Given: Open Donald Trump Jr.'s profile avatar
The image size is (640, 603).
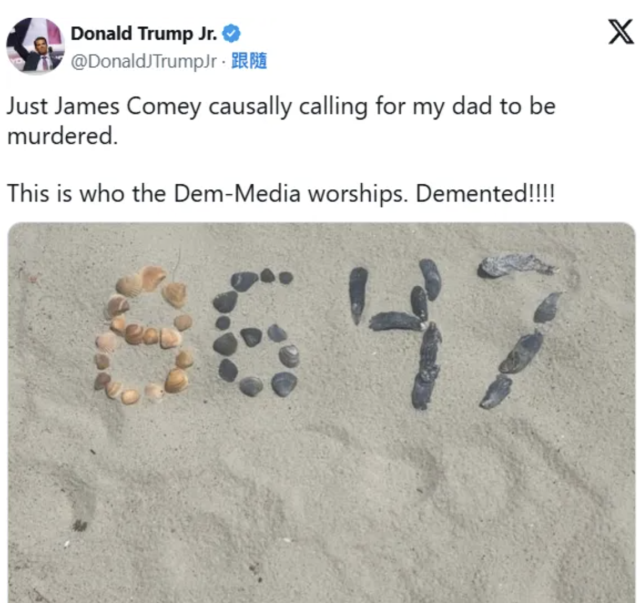Looking at the screenshot, I should [35, 45].
